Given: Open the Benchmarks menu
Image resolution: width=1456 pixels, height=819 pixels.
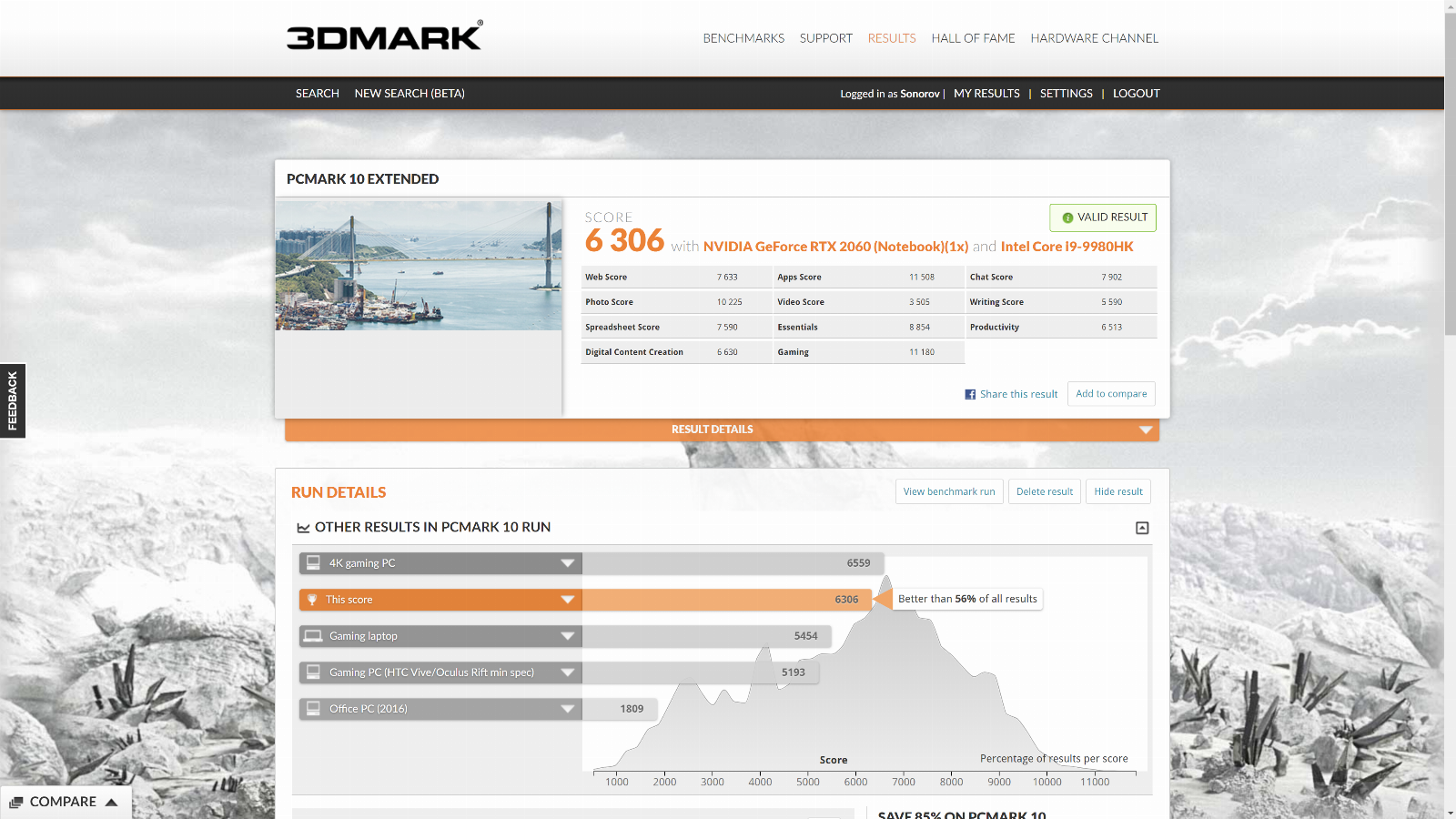Looking at the screenshot, I should [x=743, y=38].
